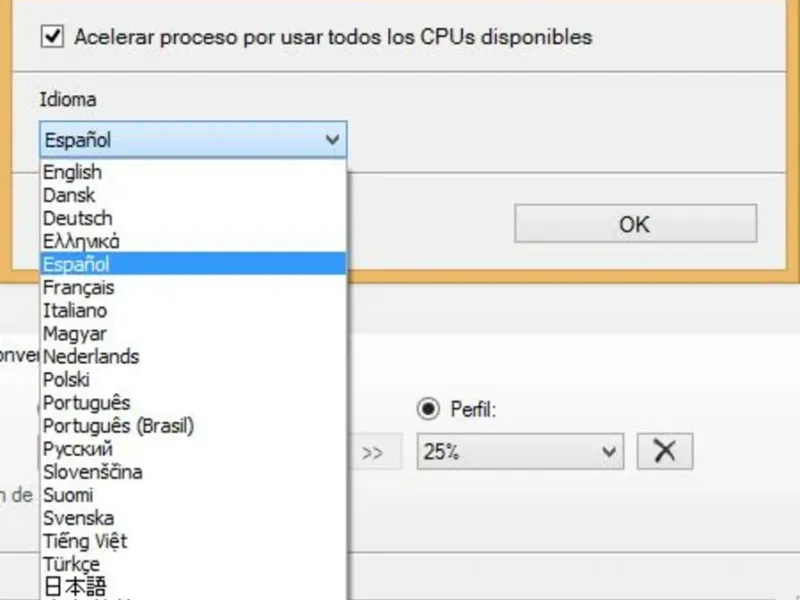
Task: Select the Perfil radio button
Action: [x=428, y=409]
